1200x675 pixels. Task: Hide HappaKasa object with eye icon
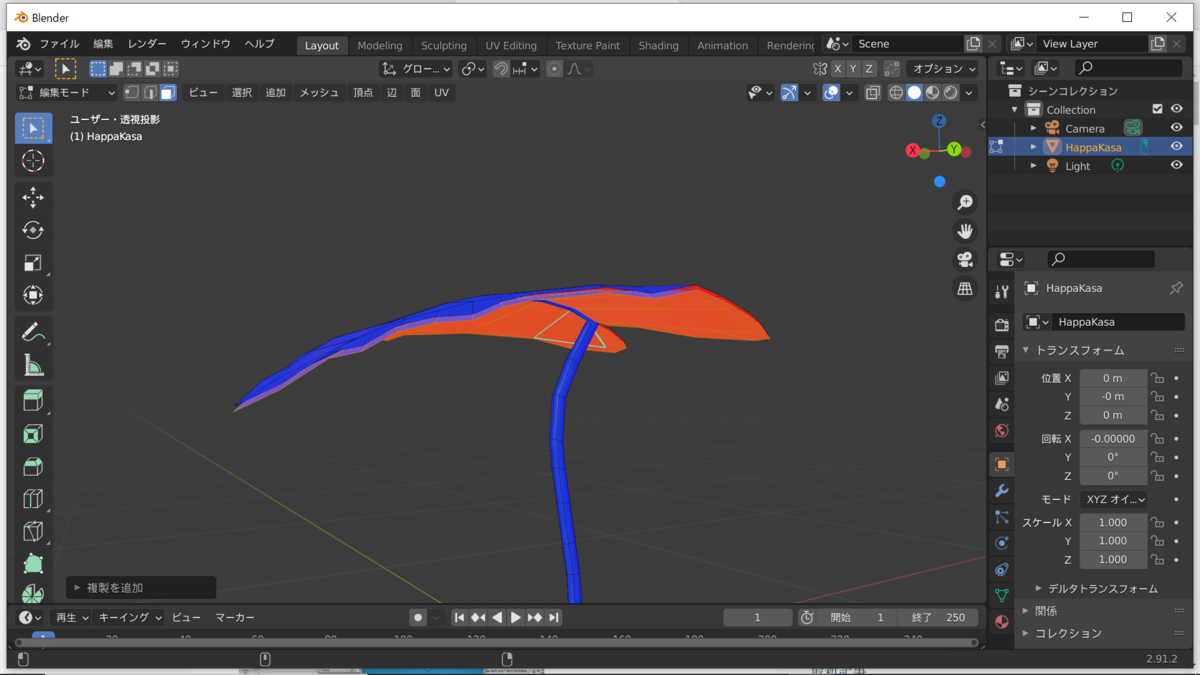pos(1177,147)
